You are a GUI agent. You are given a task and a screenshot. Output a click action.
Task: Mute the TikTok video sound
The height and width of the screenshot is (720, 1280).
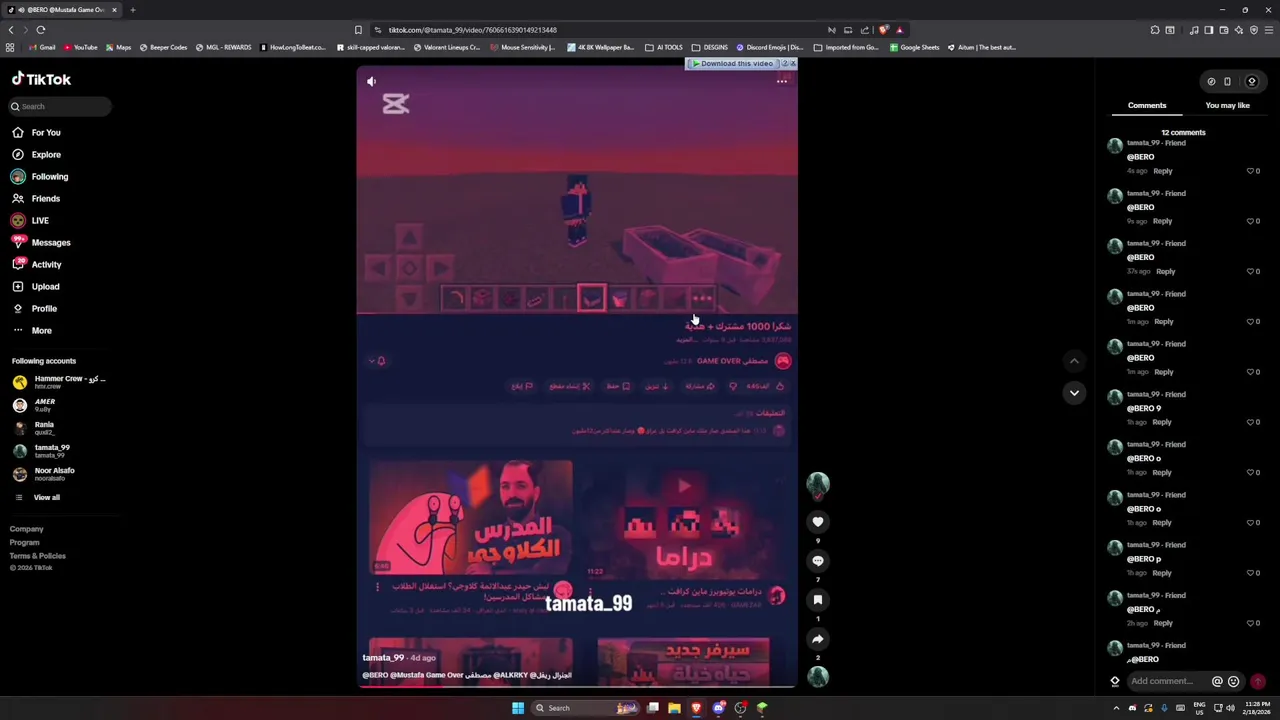point(371,82)
